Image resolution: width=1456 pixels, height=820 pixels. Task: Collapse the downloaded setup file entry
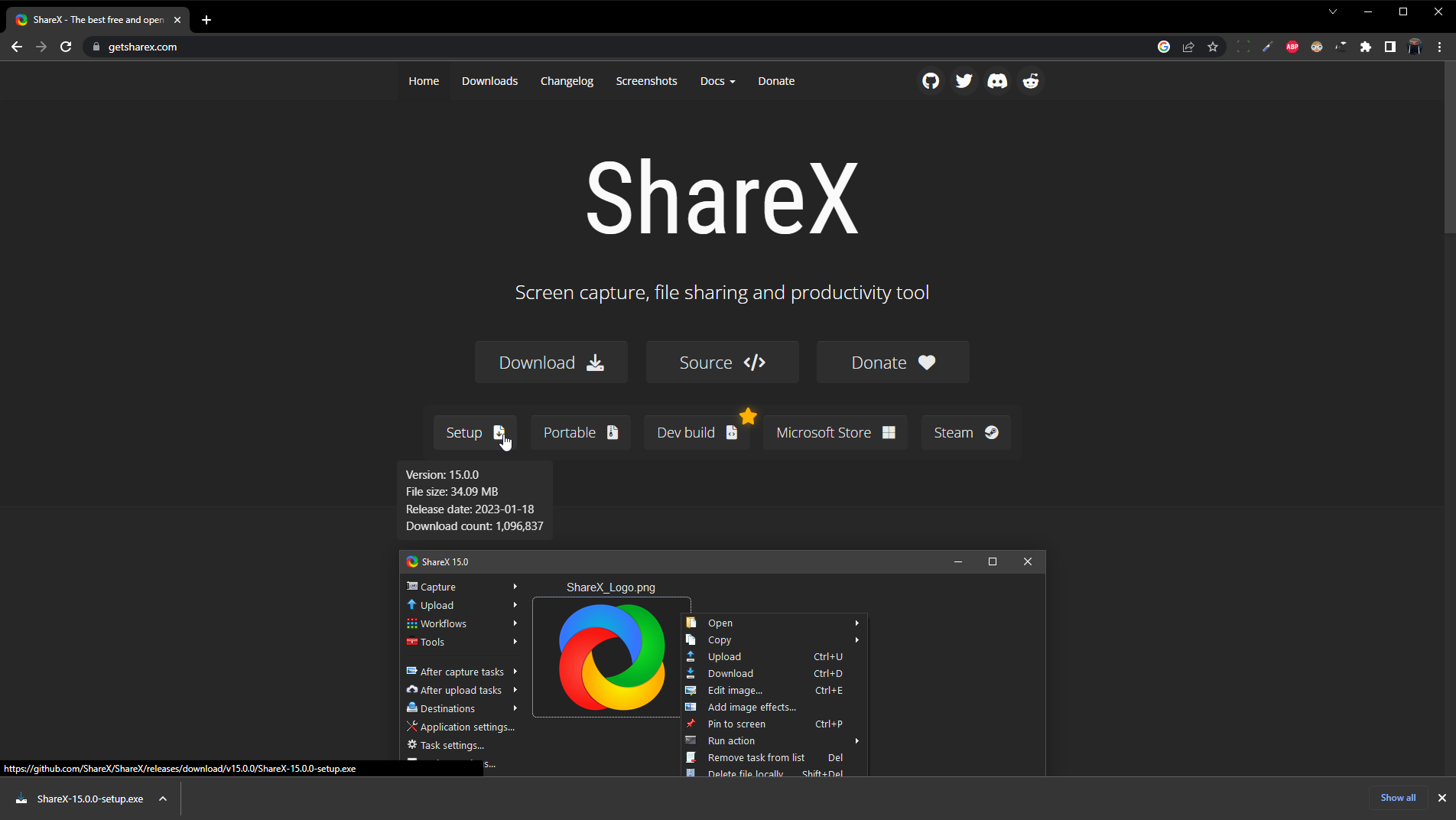[161, 798]
